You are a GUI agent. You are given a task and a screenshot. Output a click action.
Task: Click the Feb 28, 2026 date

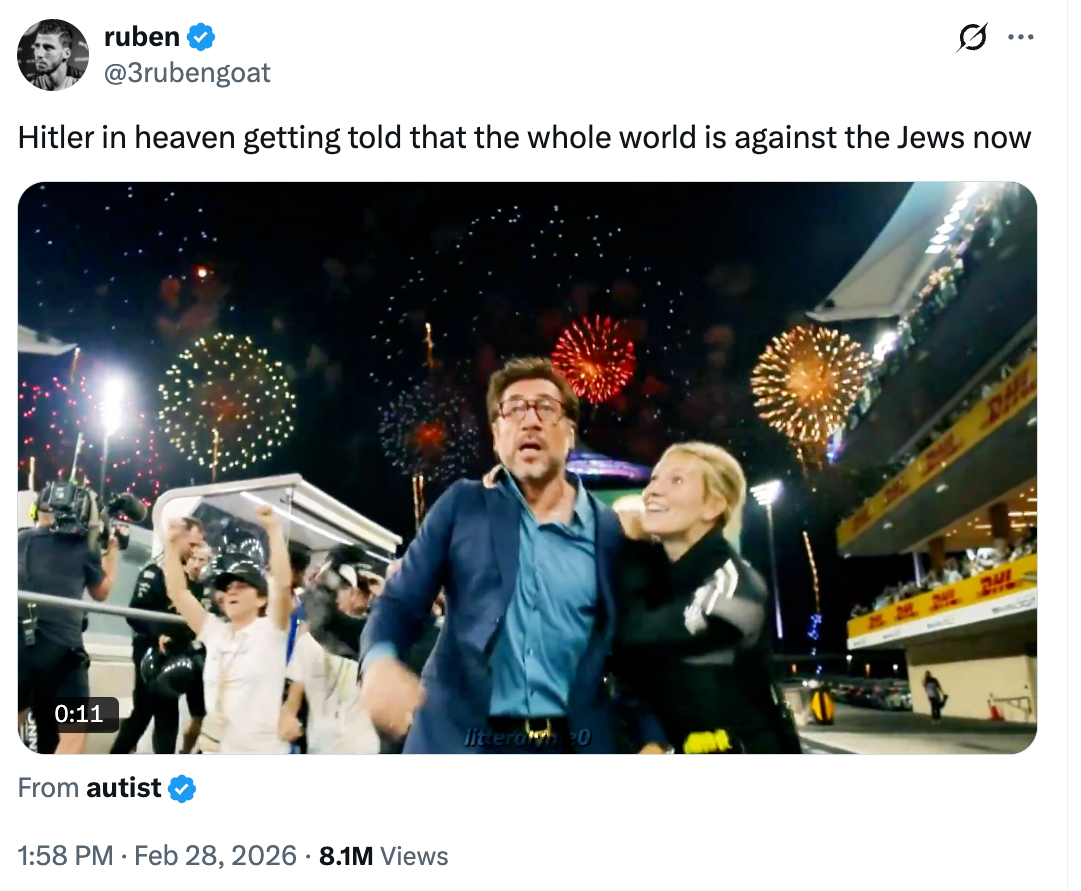(215, 856)
